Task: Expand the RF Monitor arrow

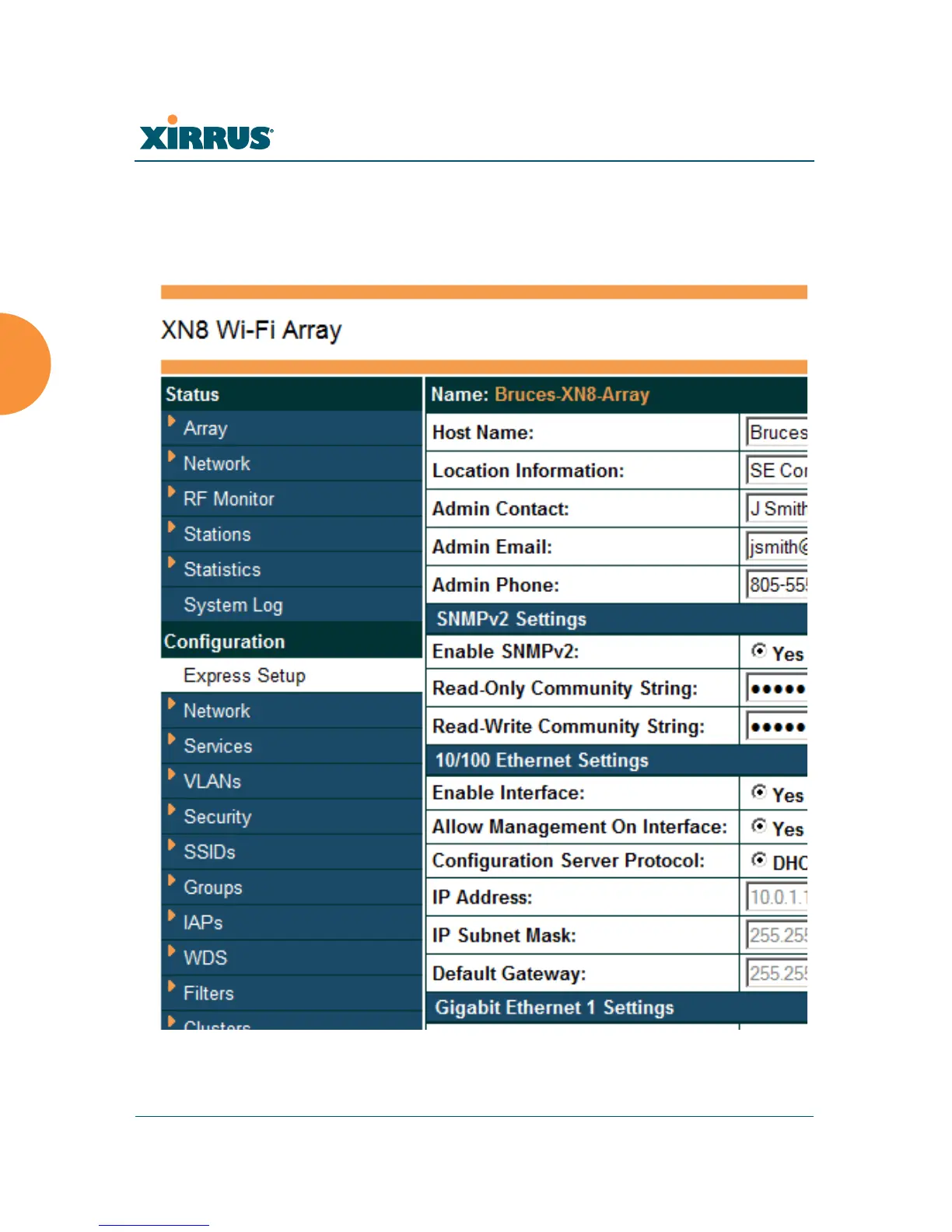Action: [172, 492]
